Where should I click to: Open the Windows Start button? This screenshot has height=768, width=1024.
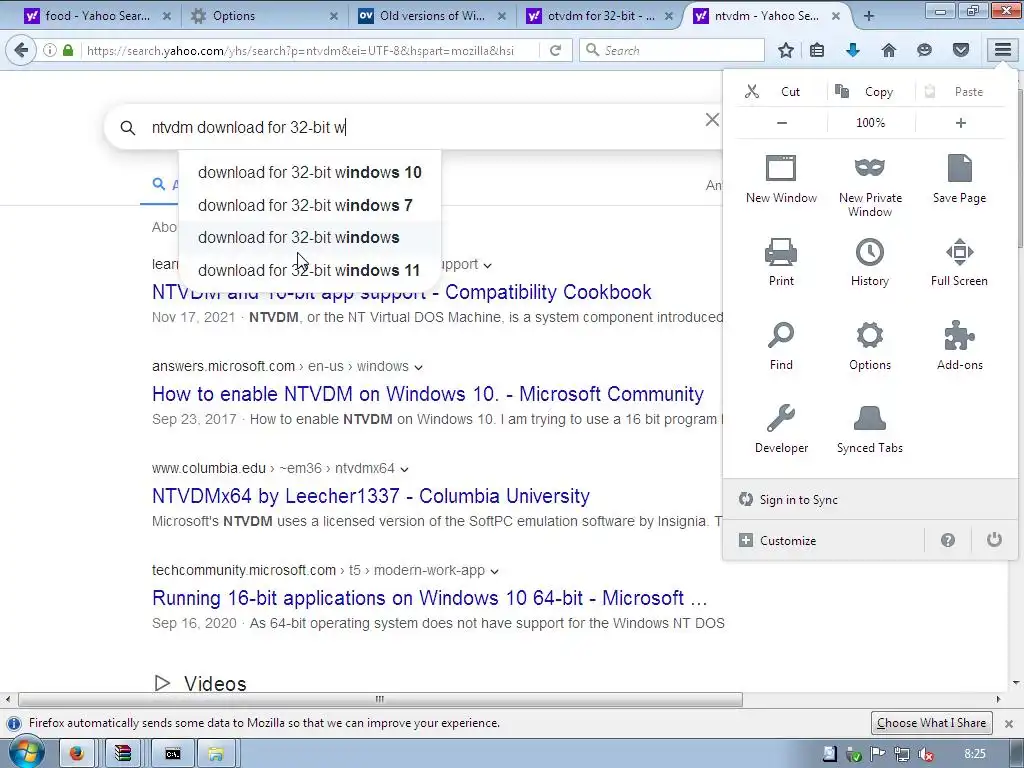25,753
